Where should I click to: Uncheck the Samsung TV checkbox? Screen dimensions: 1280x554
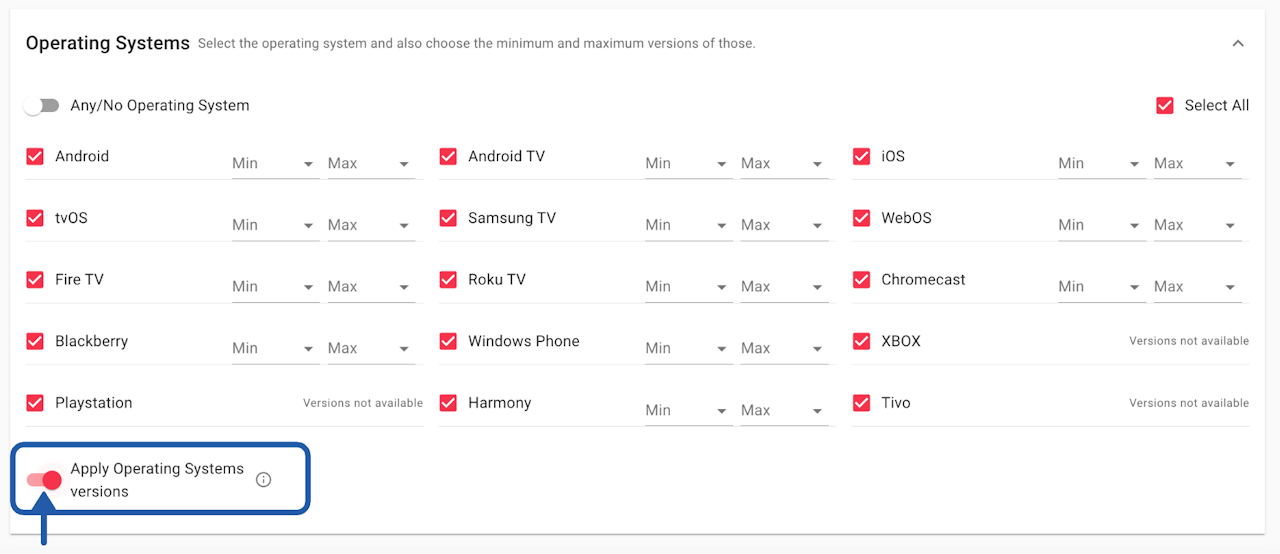pyautogui.click(x=448, y=219)
